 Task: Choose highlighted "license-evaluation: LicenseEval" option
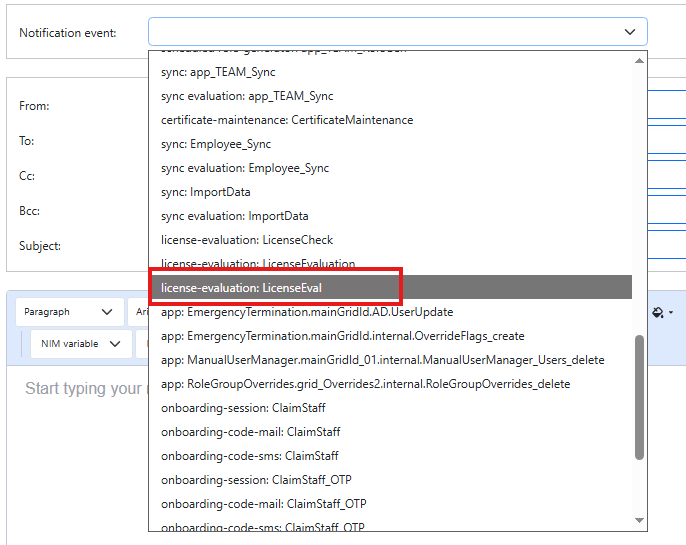point(390,287)
